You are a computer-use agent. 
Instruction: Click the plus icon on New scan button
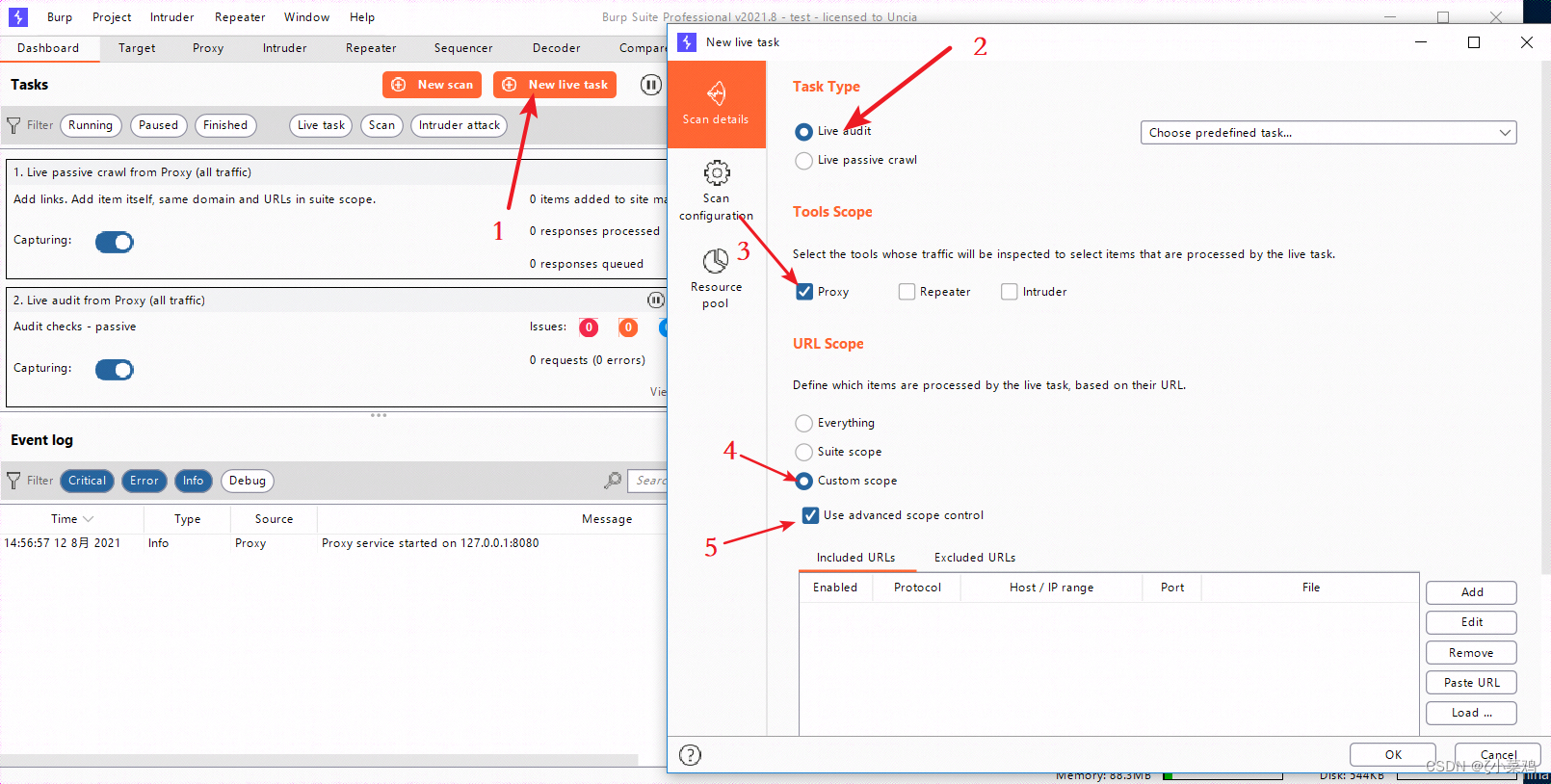pyautogui.click(x=398, y=85)
